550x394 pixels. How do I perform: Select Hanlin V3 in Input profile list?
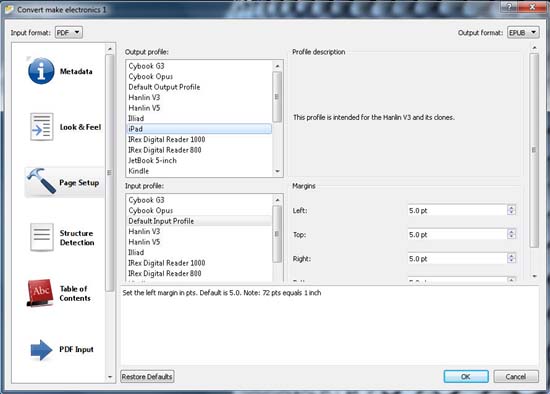coord(199,232)
